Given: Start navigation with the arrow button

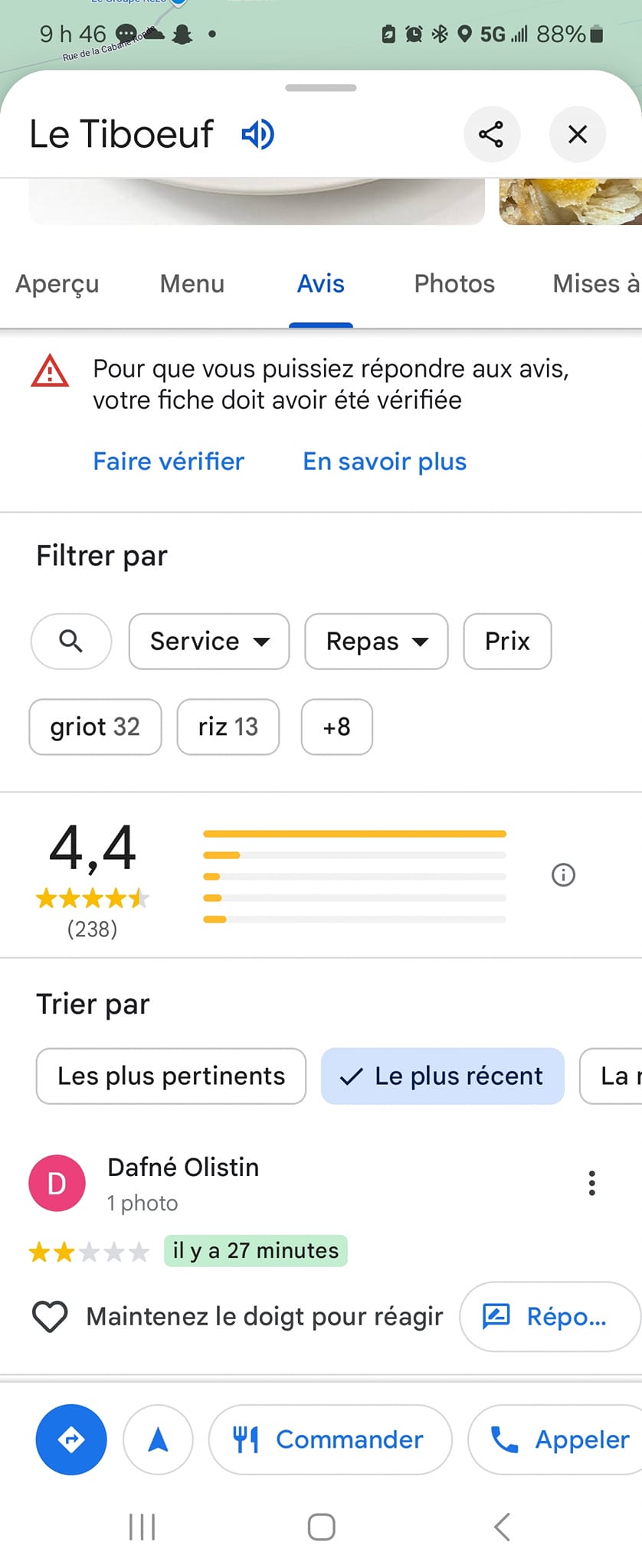Looking at the screenshot, I should point(158,1439).
